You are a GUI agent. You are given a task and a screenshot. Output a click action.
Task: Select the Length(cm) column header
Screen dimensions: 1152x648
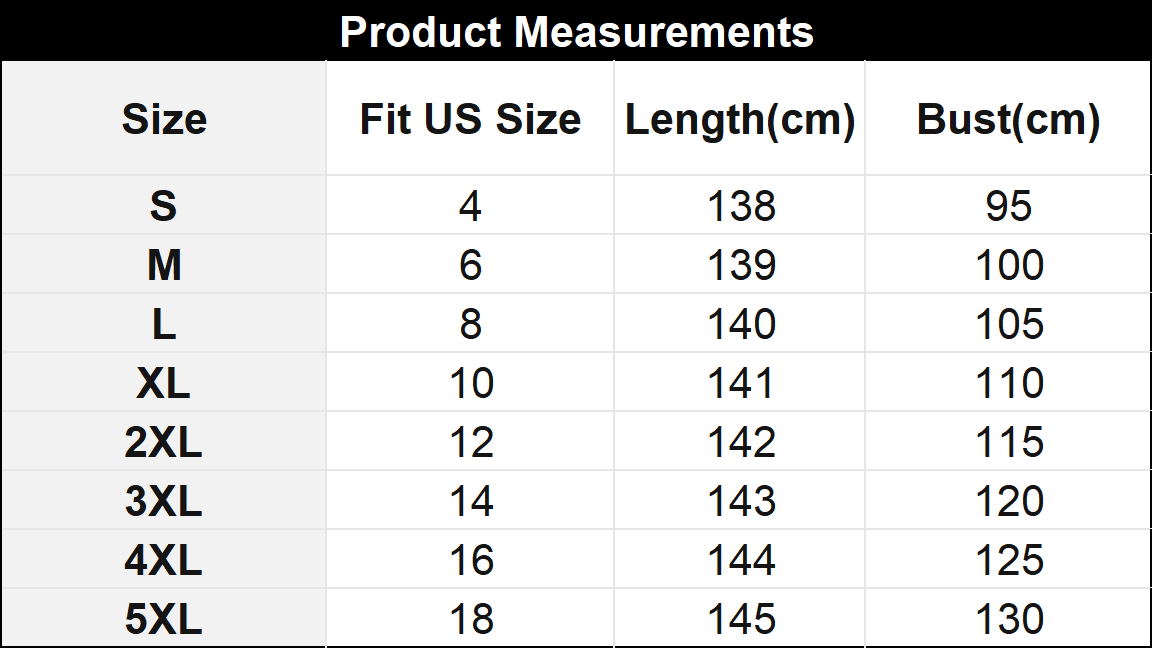740,119
